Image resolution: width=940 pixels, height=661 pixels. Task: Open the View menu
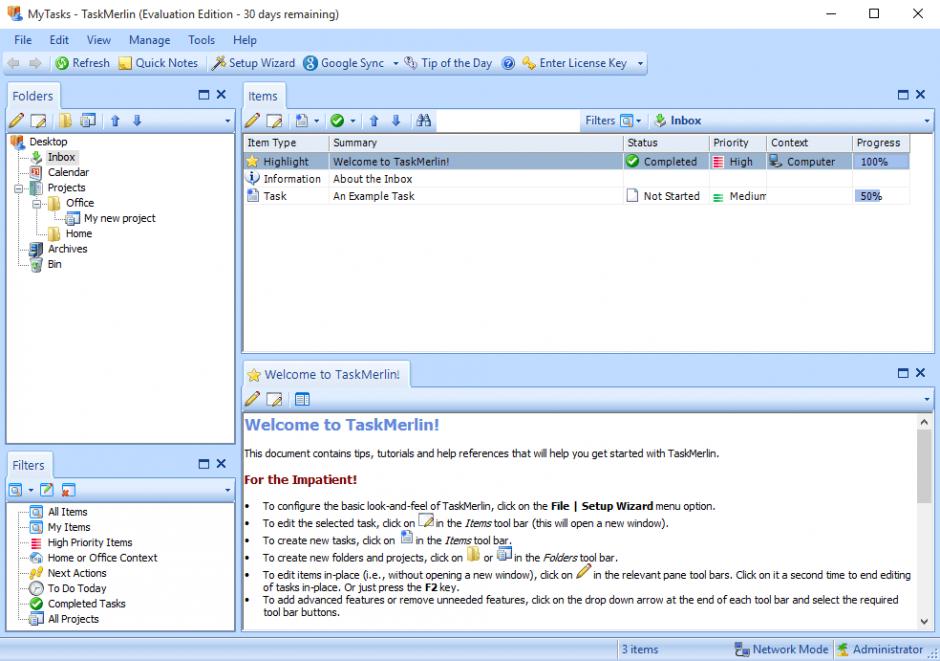(x=98, y=40)
